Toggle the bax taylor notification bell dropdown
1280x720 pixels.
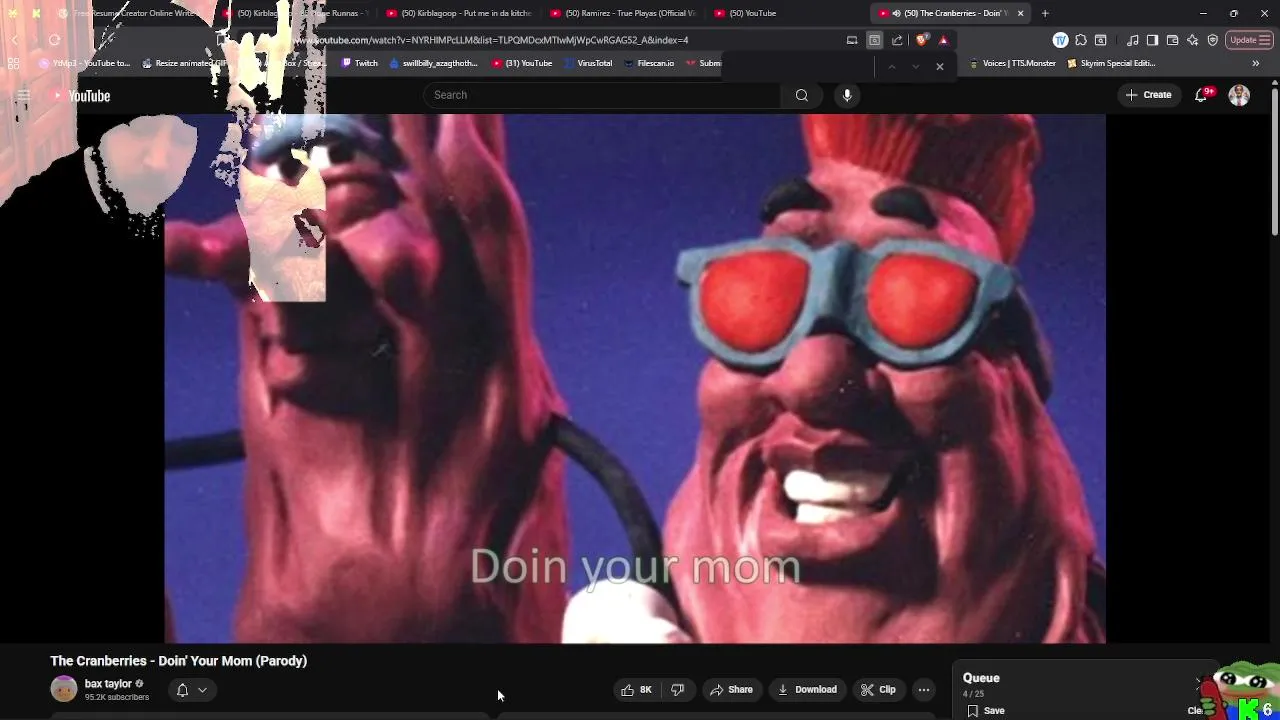191,689
